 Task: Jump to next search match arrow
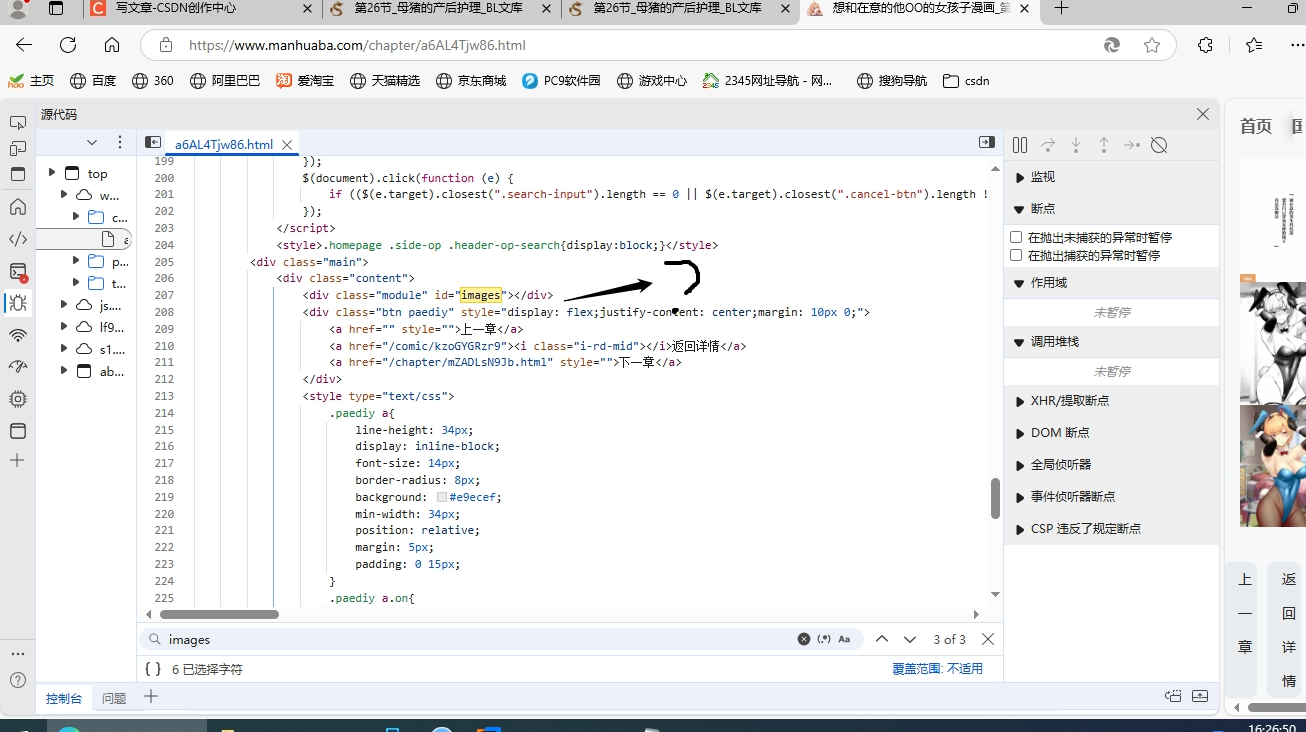910,639
